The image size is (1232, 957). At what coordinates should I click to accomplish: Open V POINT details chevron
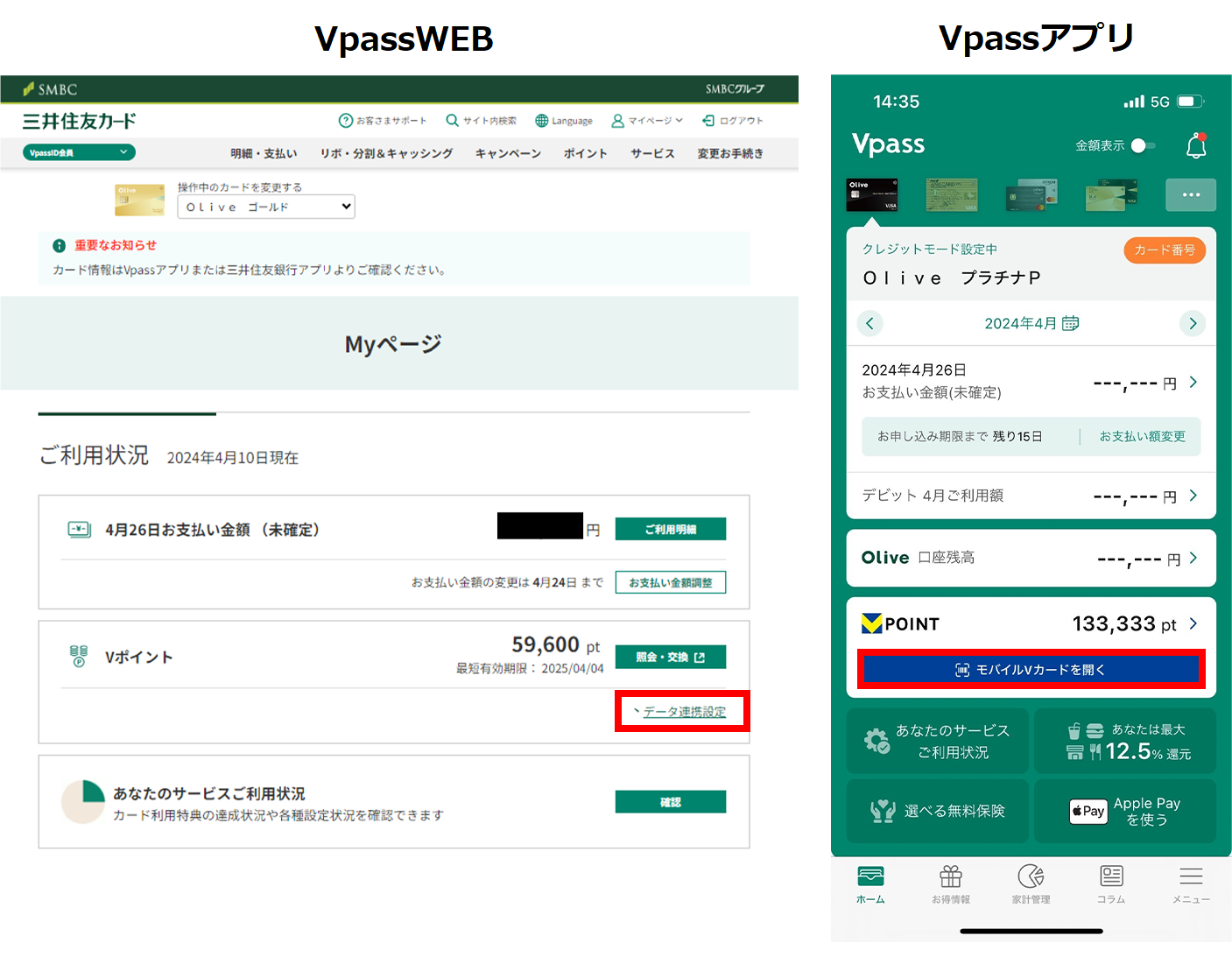click(x=1193, y=623)
